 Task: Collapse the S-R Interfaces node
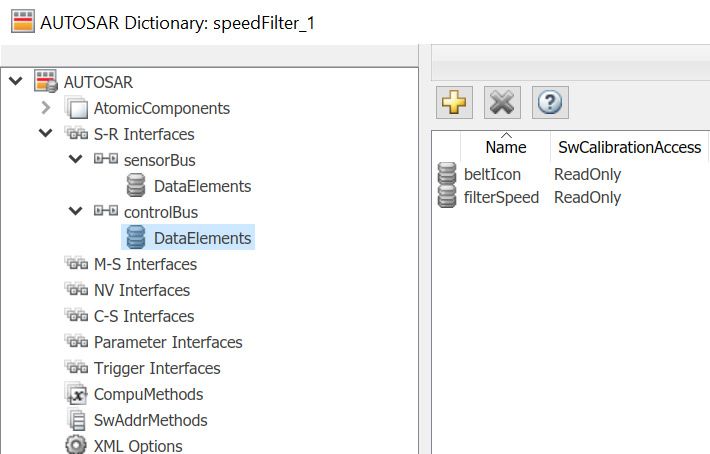(46, 134)
